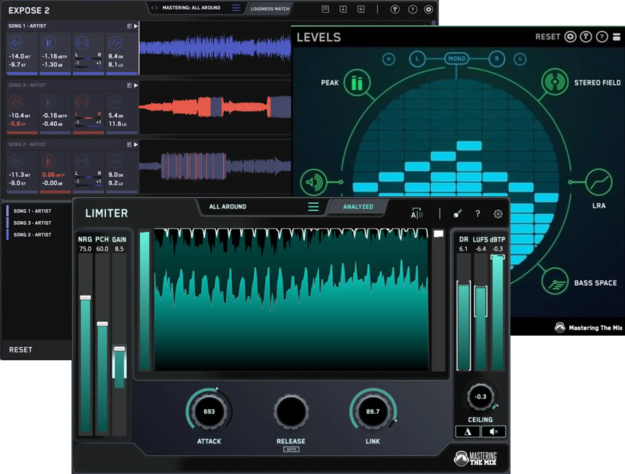Open Levels settings gear icon
Viewport: 625px width, 474px height.
click(x=570, y=37)
